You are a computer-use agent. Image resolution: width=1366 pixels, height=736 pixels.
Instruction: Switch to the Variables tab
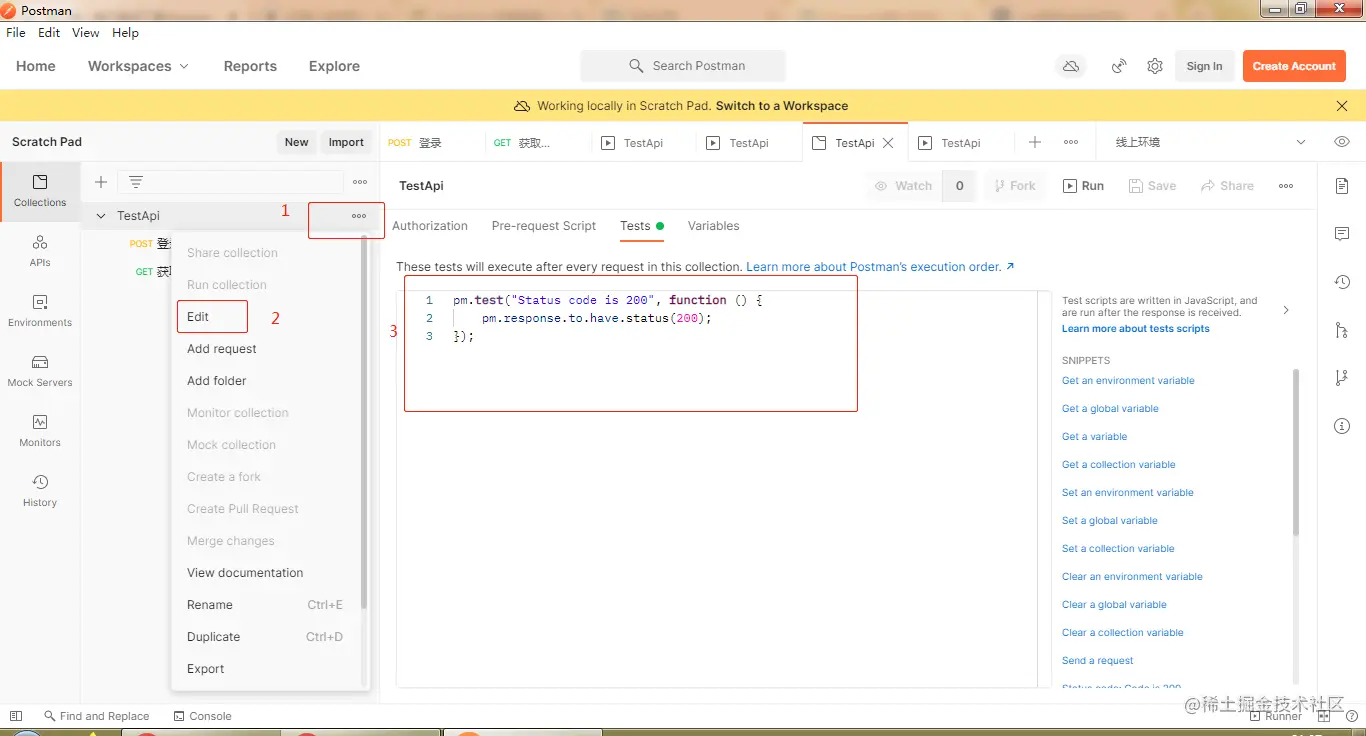tap(714, 226)
